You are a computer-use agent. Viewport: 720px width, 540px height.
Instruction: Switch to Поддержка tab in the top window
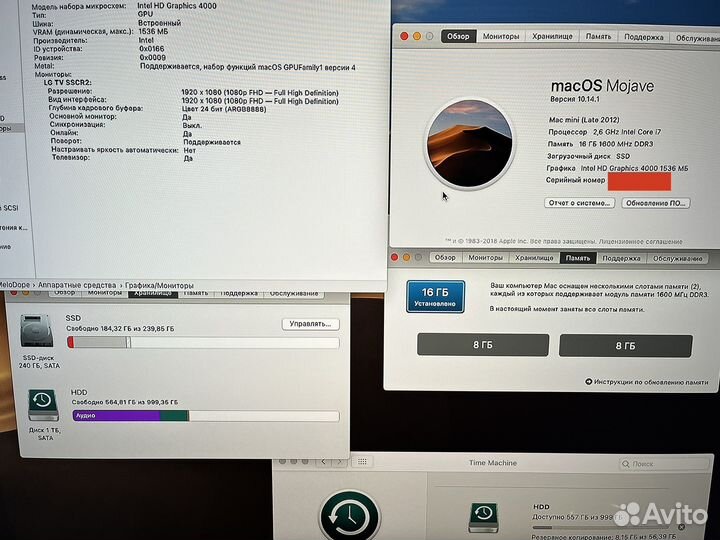644,37
